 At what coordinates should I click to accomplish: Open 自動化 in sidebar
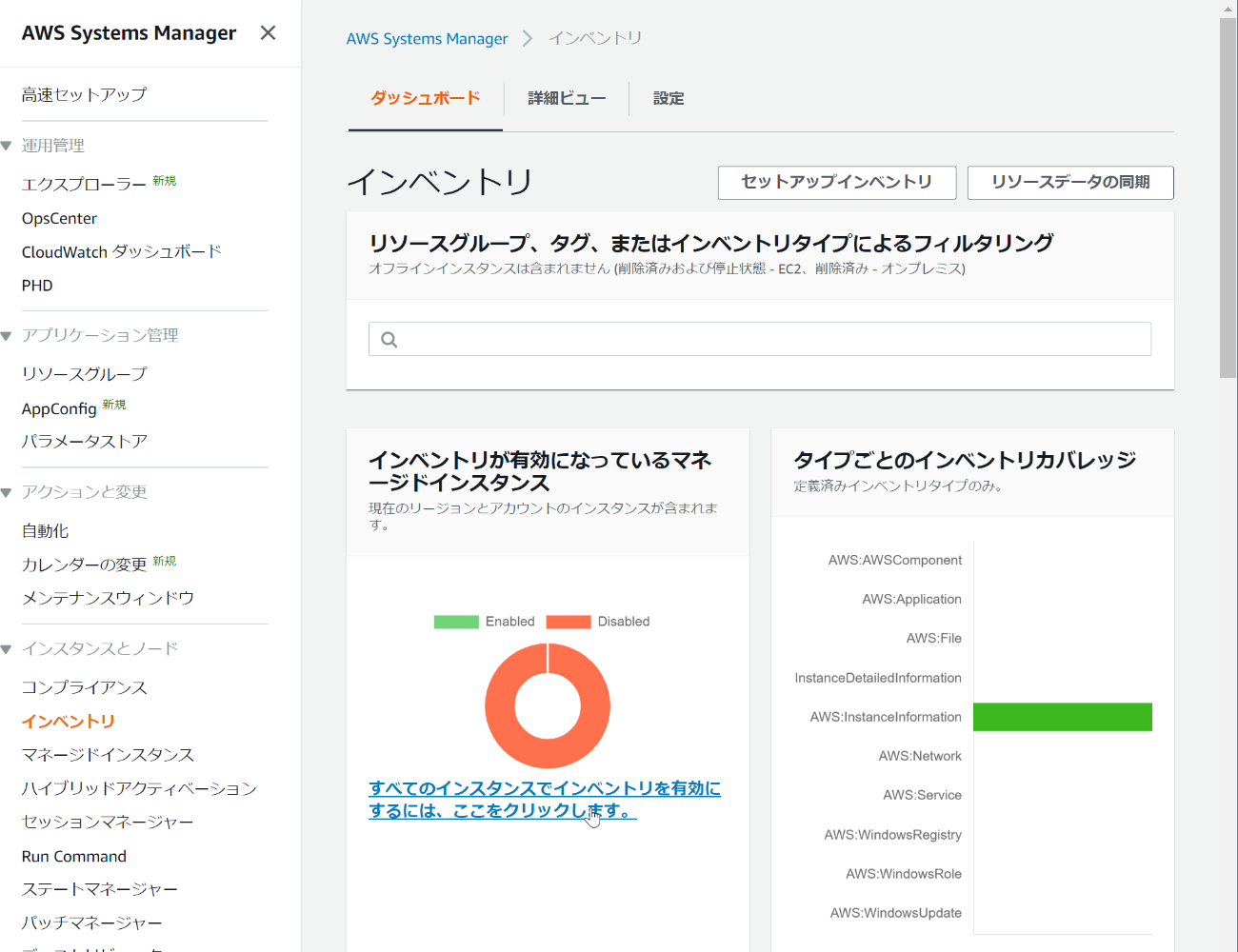(x=45, y=531)
